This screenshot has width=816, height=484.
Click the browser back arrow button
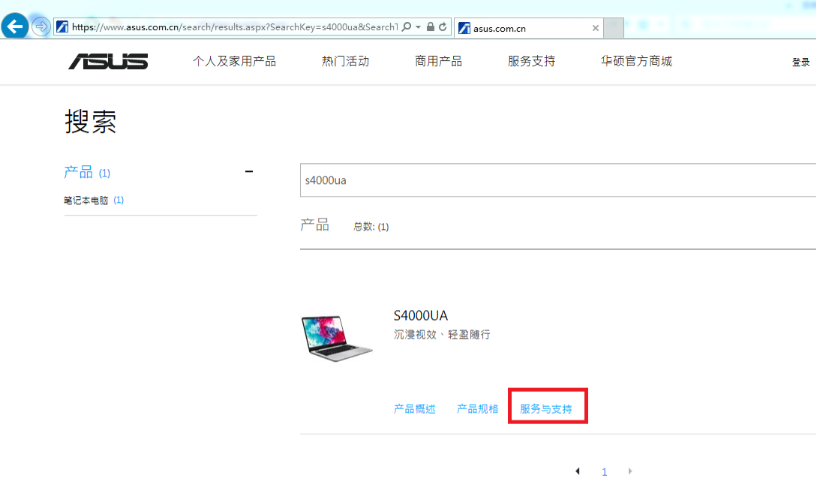tap(15, 27)
